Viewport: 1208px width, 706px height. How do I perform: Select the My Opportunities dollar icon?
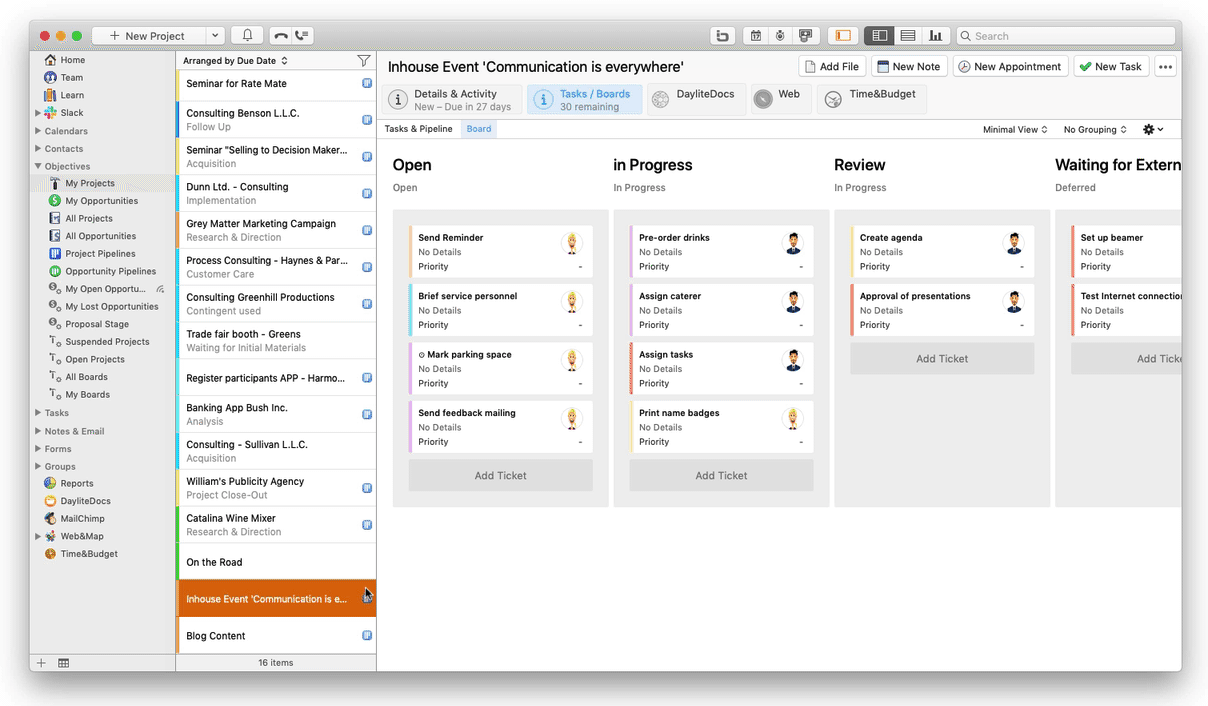55,201
